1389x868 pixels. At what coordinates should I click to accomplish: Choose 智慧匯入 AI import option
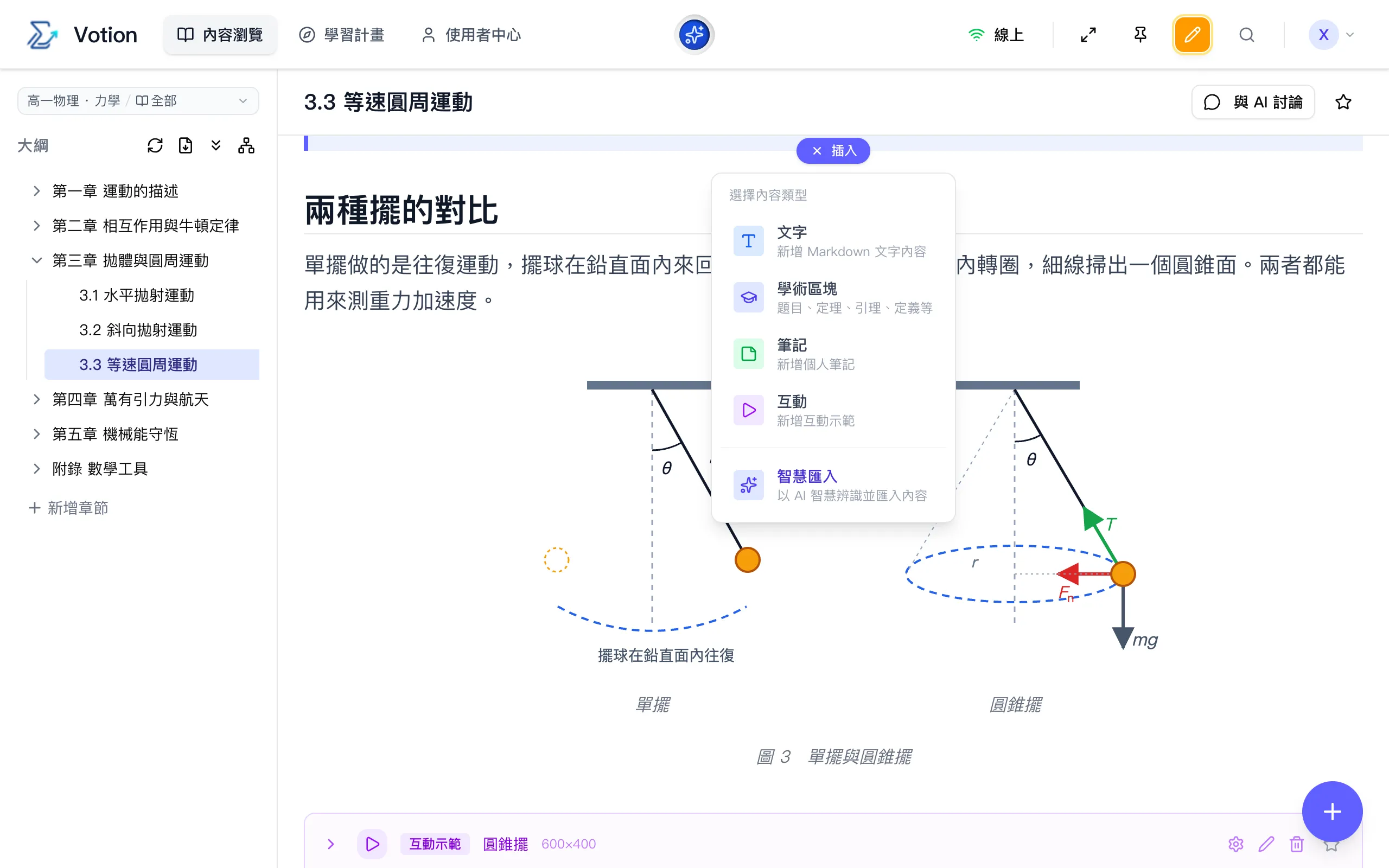coord(833,486)
